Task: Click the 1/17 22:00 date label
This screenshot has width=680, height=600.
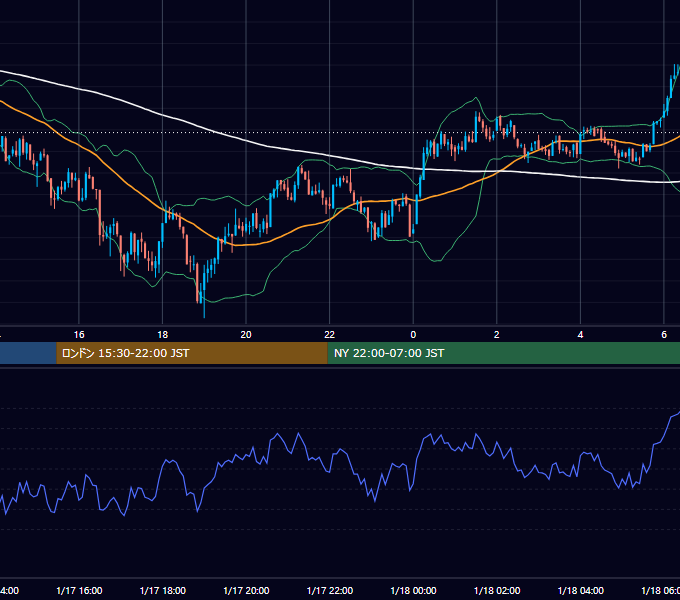Action: [330, 590]
